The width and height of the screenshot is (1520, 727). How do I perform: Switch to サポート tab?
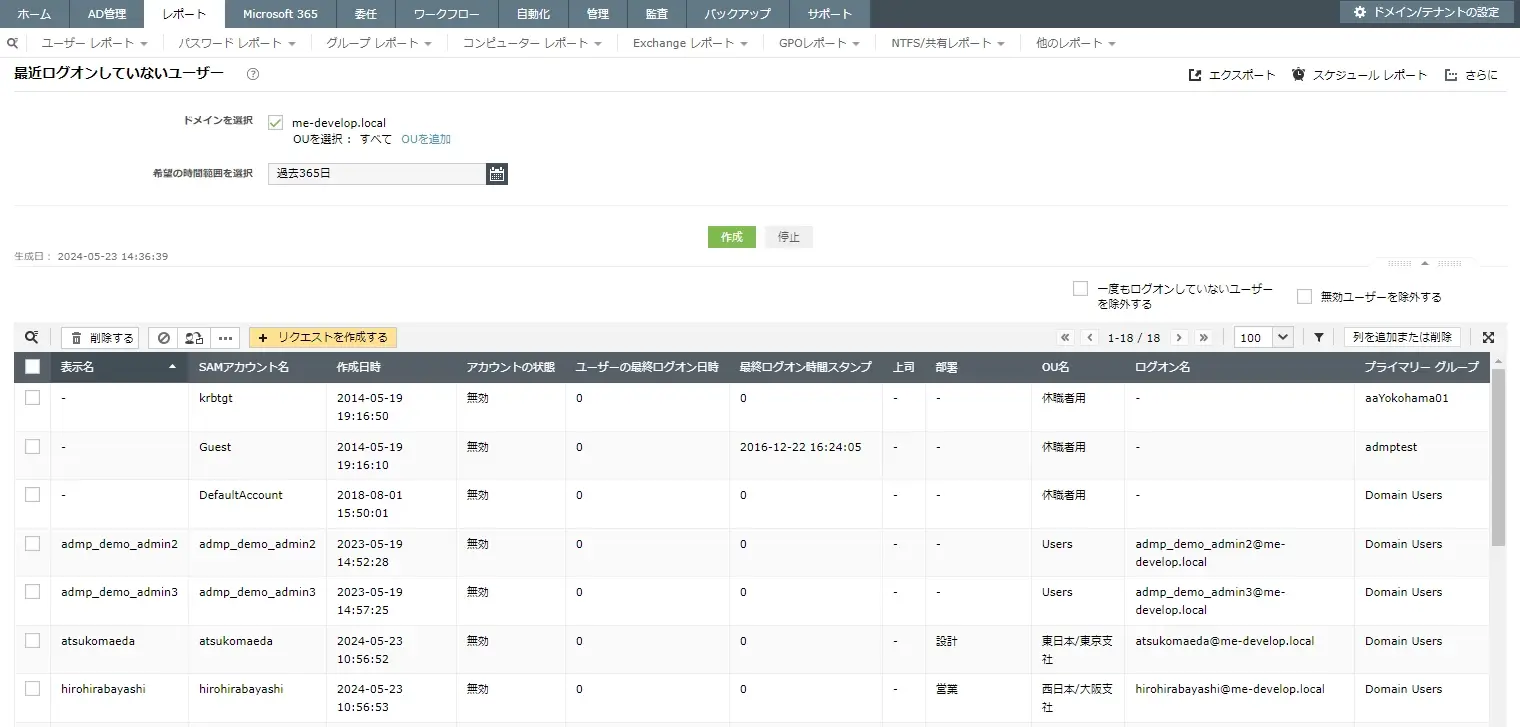pos(830,14)
